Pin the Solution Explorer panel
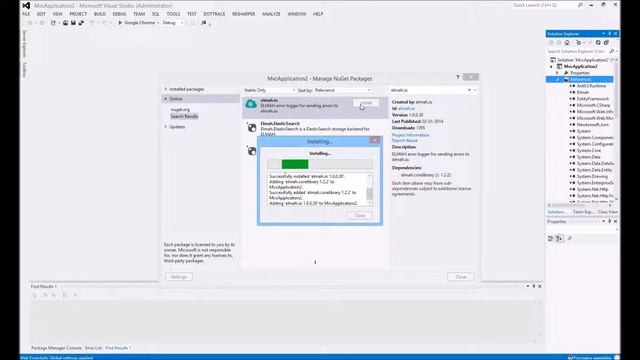The image size is (640, 360). point(609,33)
